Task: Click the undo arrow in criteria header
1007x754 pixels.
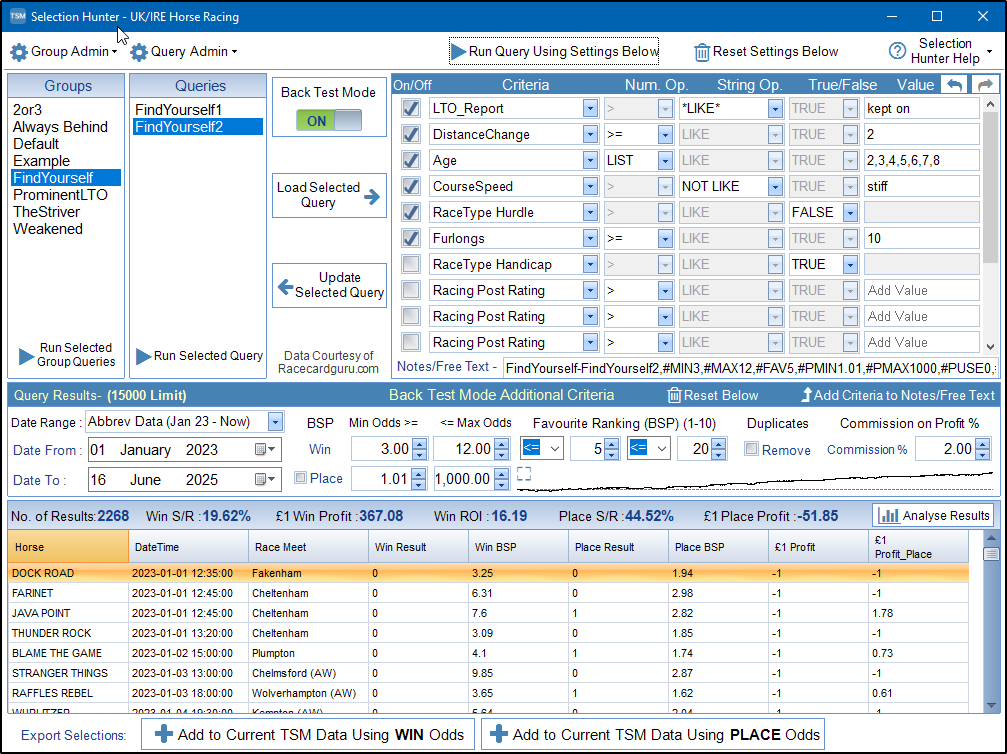Action: tap(955, 86)
